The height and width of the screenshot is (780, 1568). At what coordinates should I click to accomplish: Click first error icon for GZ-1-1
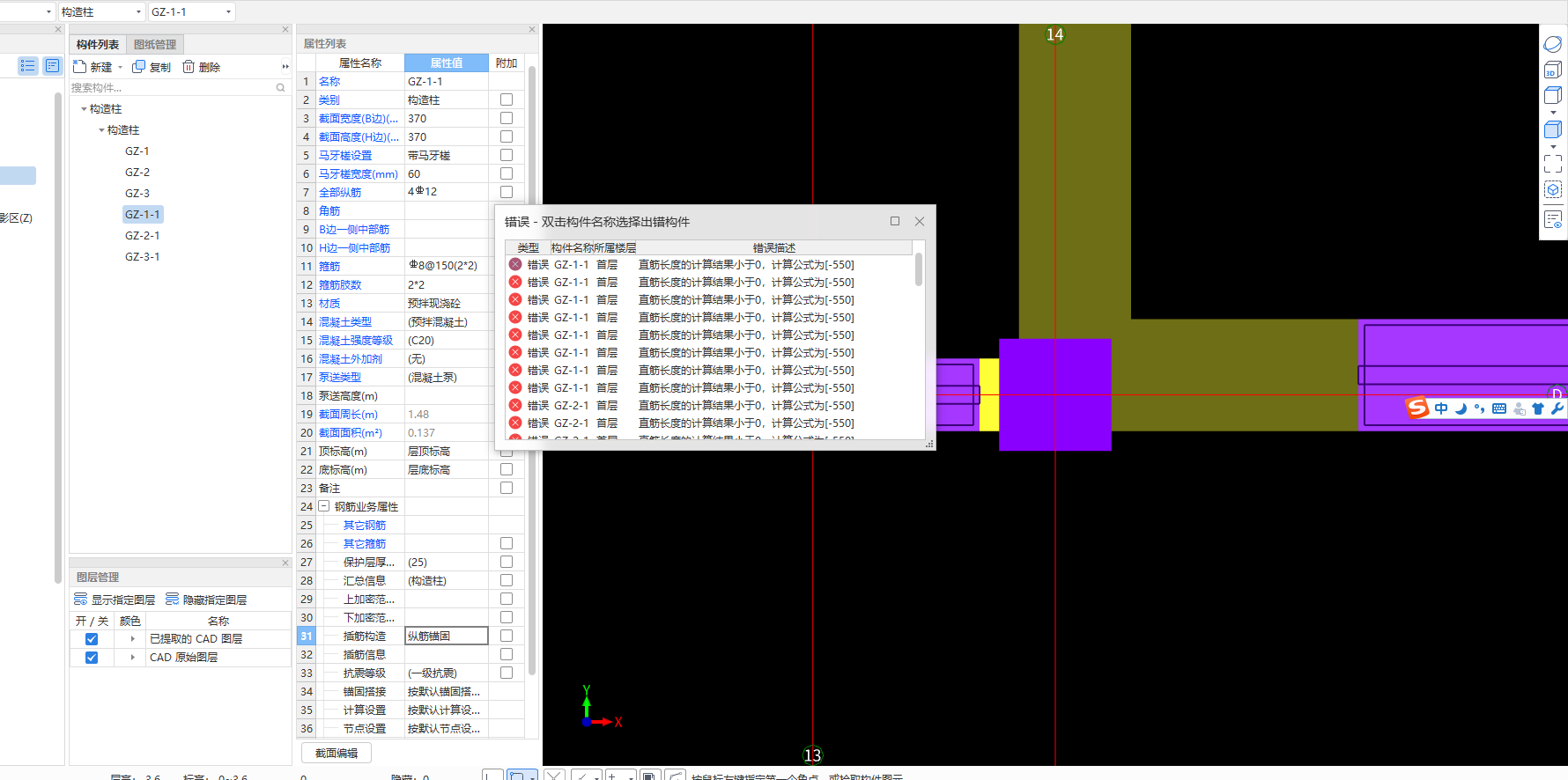pyautogui.click(x=515, y=264)
